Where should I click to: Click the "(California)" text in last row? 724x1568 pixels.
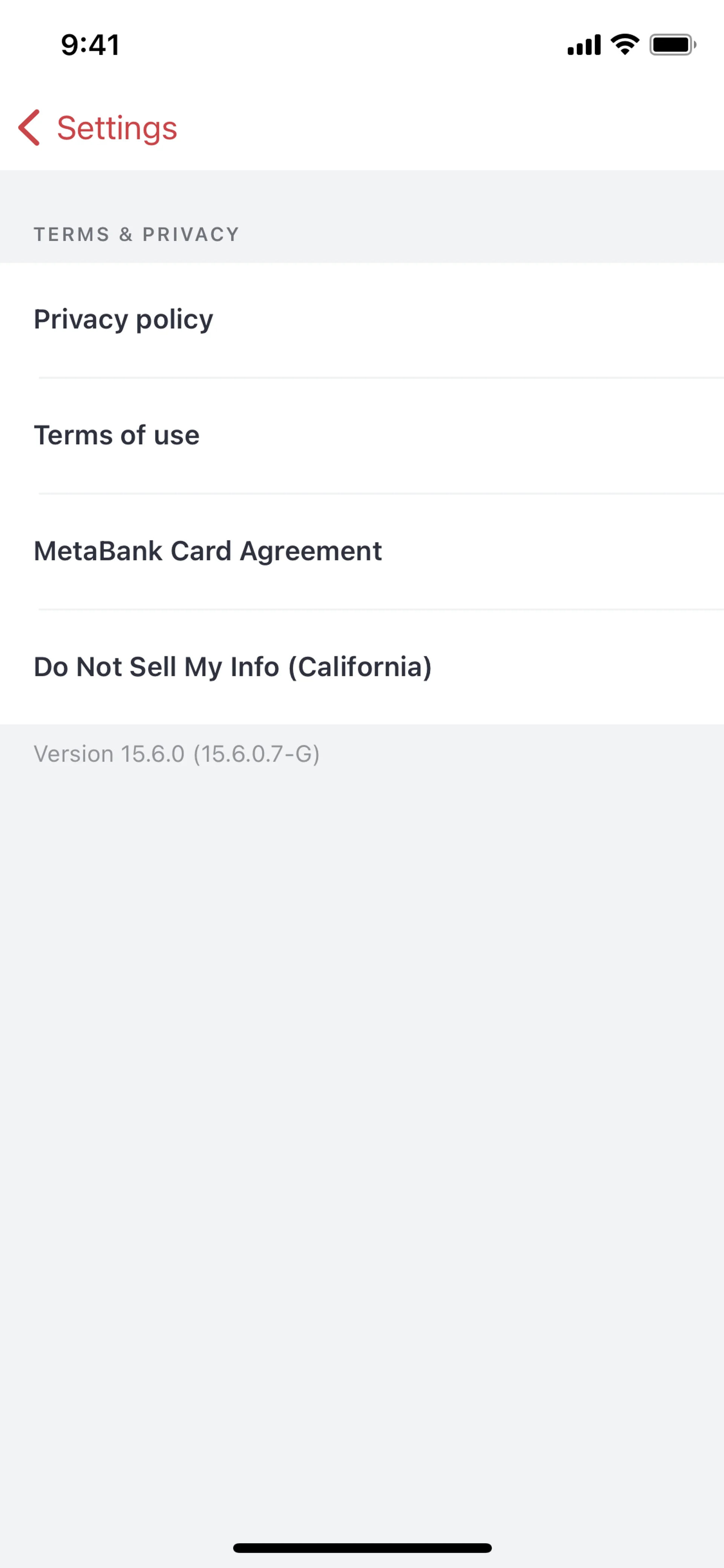point(360,667)
